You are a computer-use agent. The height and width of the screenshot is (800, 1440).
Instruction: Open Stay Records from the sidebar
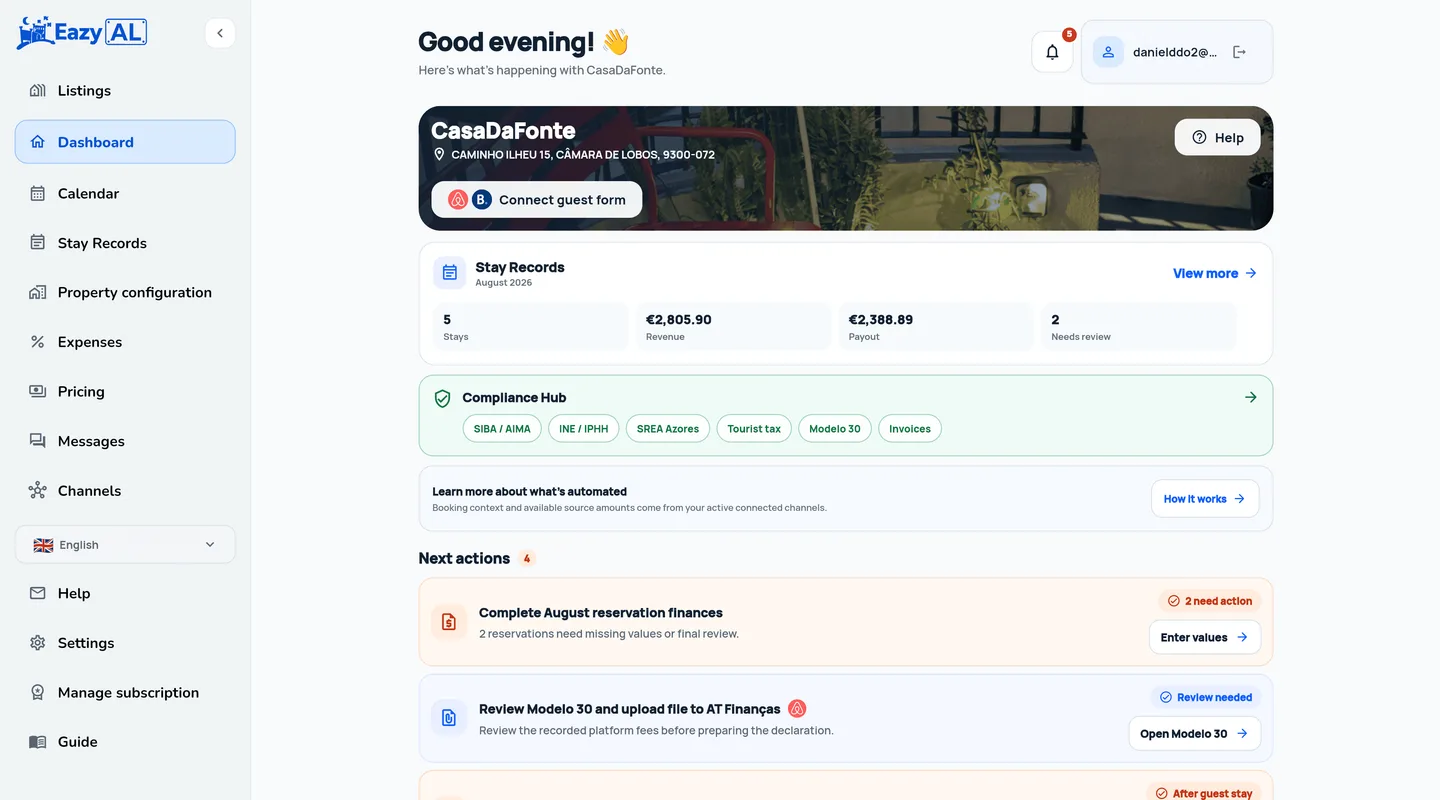click(x=125, y=243)
